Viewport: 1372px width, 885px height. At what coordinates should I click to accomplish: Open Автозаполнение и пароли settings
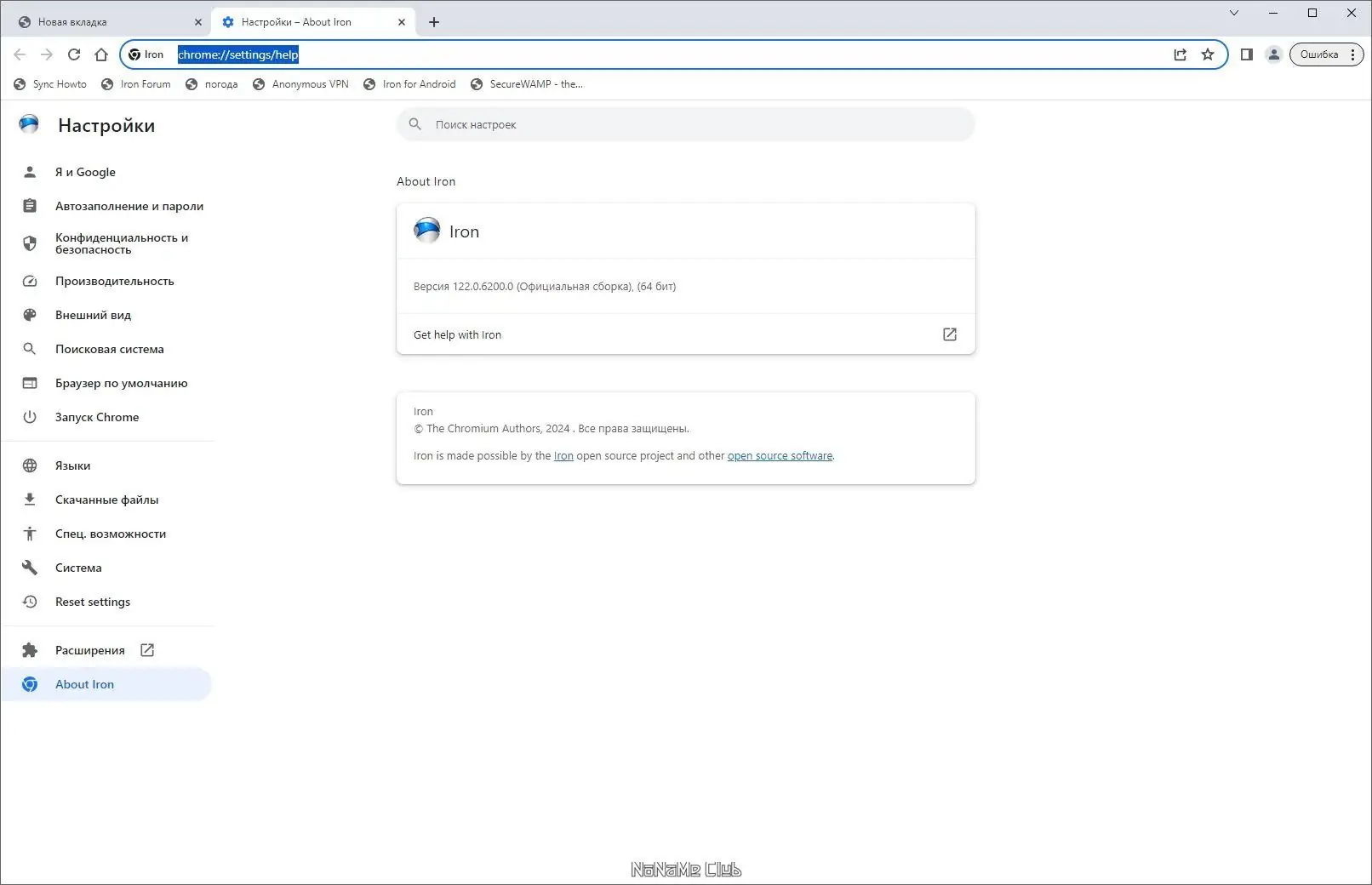tap(107, 206)
